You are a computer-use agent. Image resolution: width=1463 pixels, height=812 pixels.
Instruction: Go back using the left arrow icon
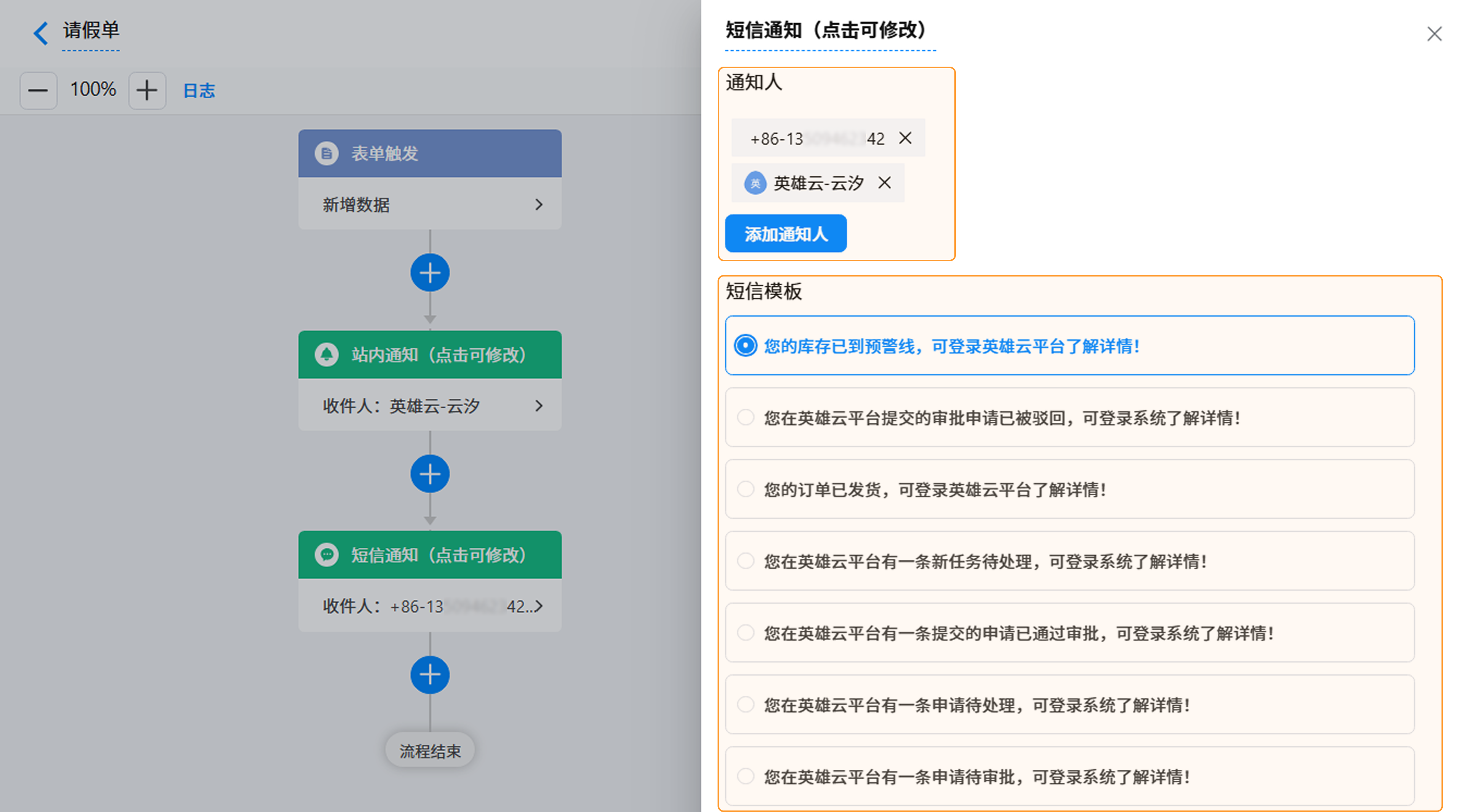point(40,33)
